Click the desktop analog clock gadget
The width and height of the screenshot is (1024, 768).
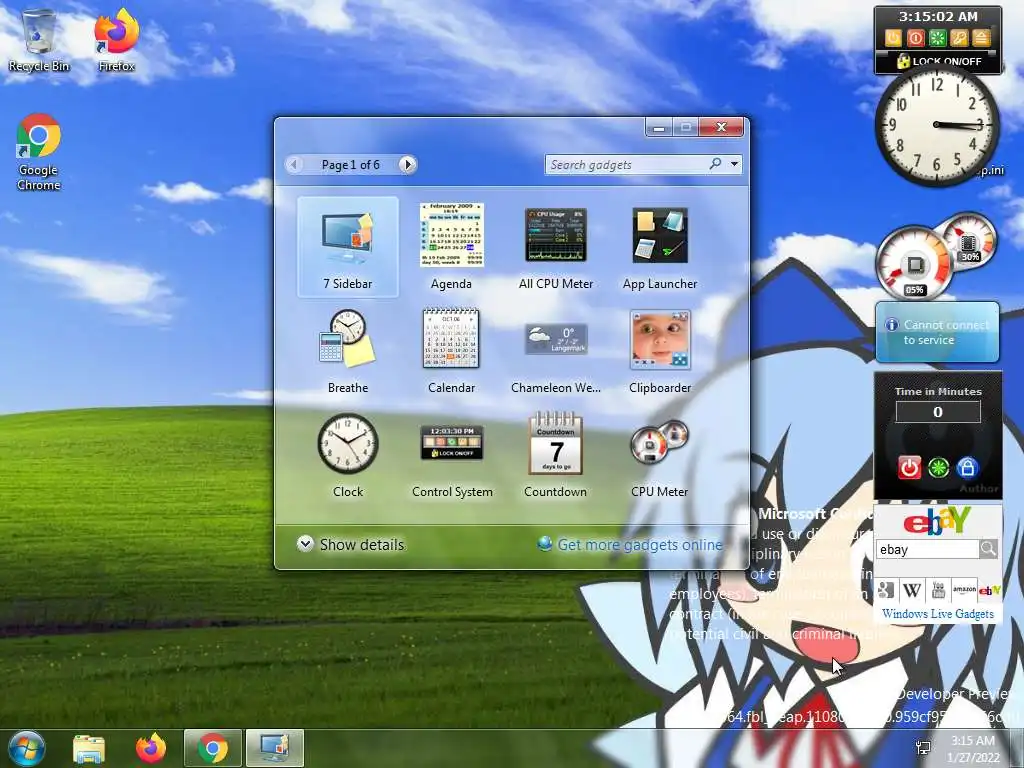point(937,125)
